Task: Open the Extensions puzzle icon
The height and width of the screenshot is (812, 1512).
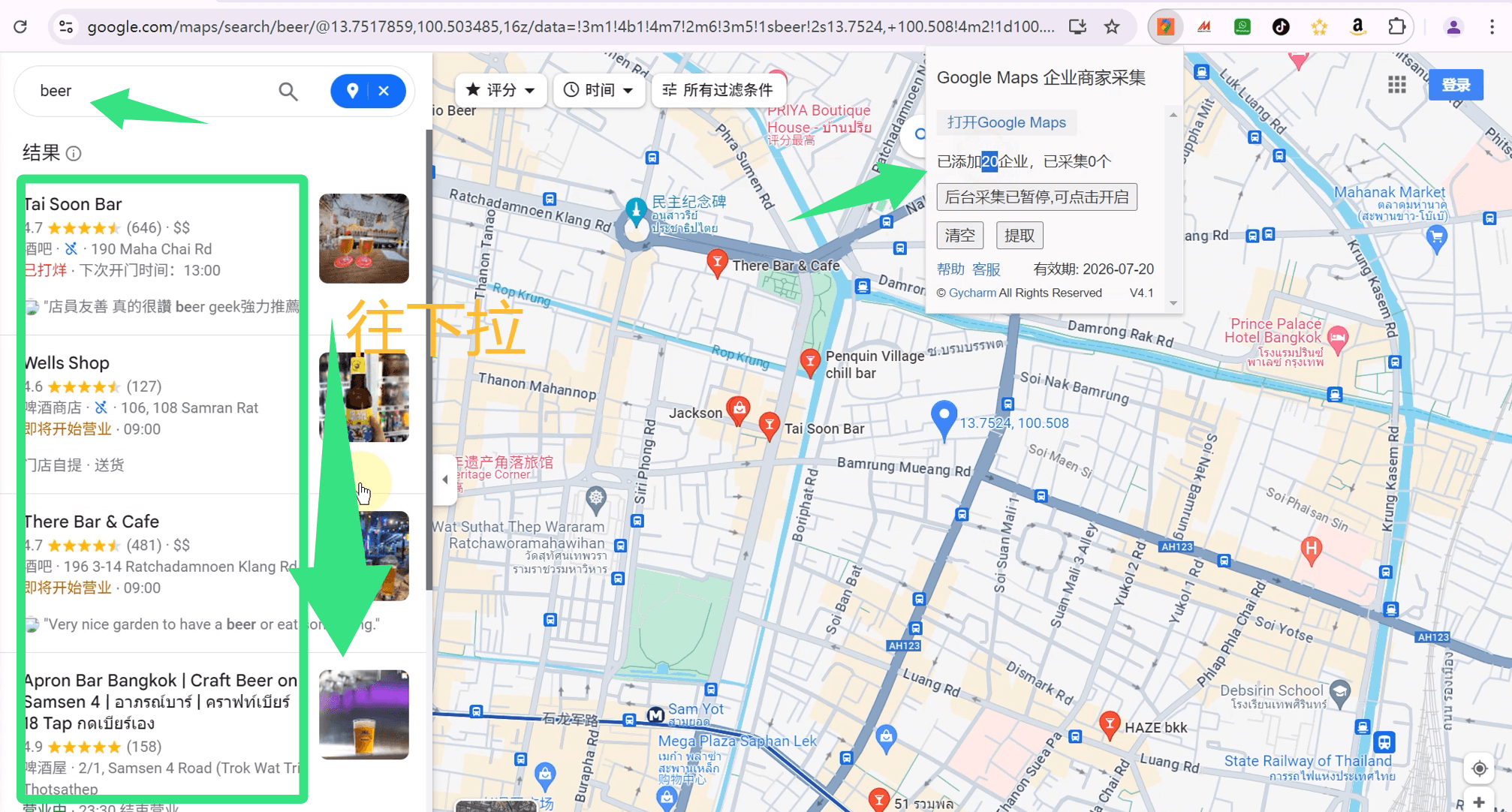Action: (x=1396, y=26)
